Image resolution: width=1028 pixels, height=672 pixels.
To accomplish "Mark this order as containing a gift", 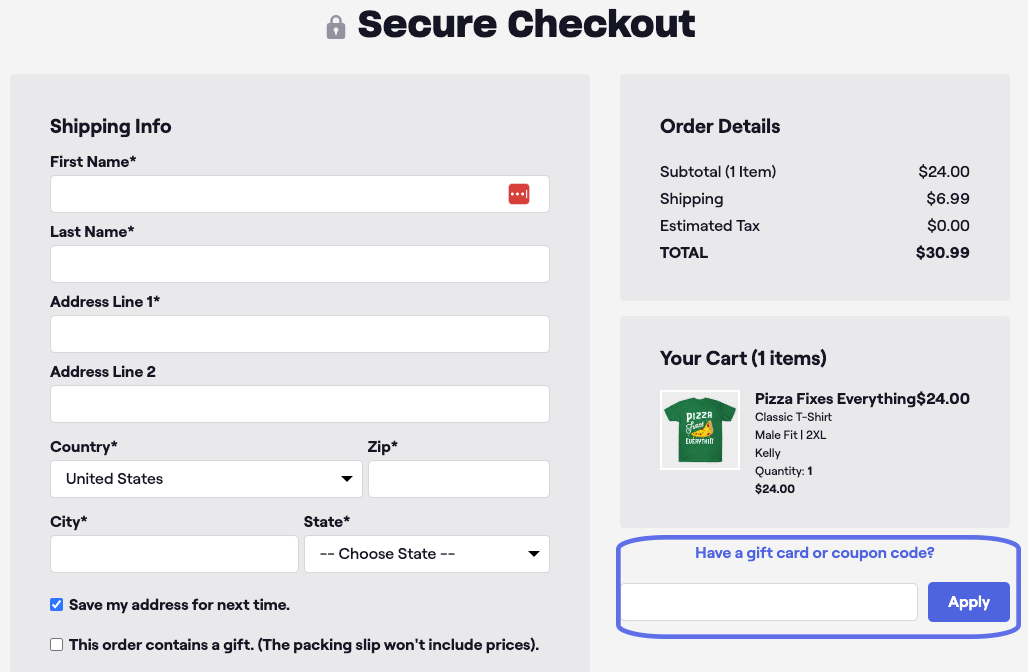I will point(56,644).
